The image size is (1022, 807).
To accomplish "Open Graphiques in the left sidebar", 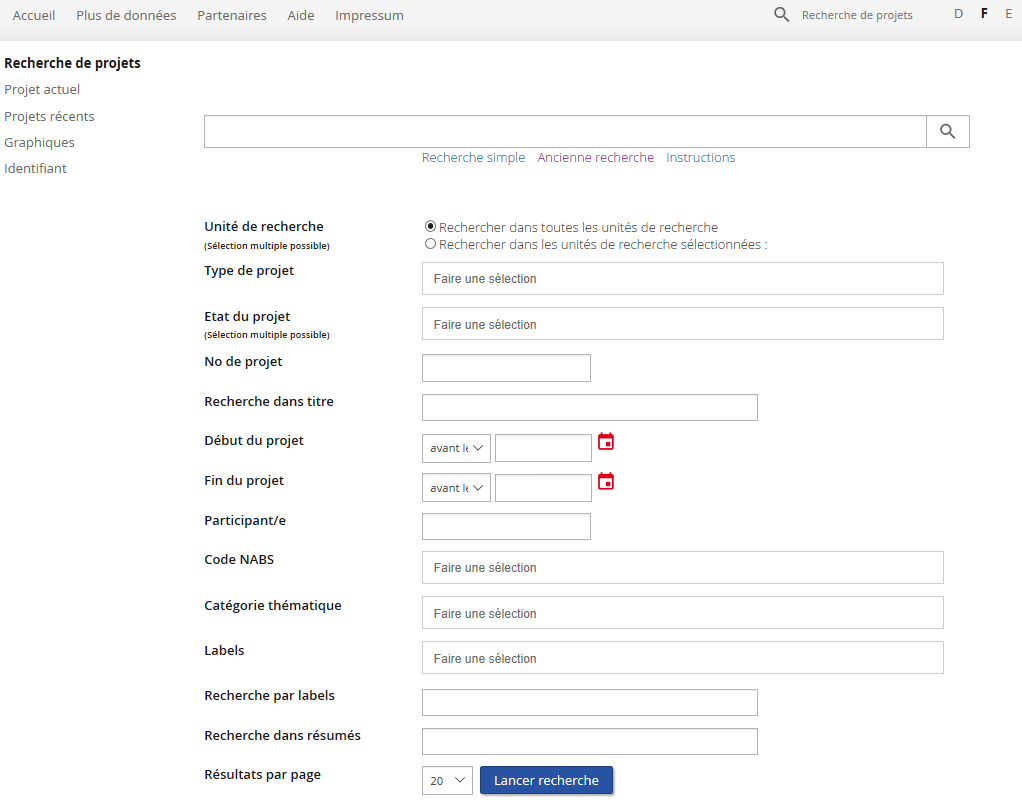I will [39, 142].
